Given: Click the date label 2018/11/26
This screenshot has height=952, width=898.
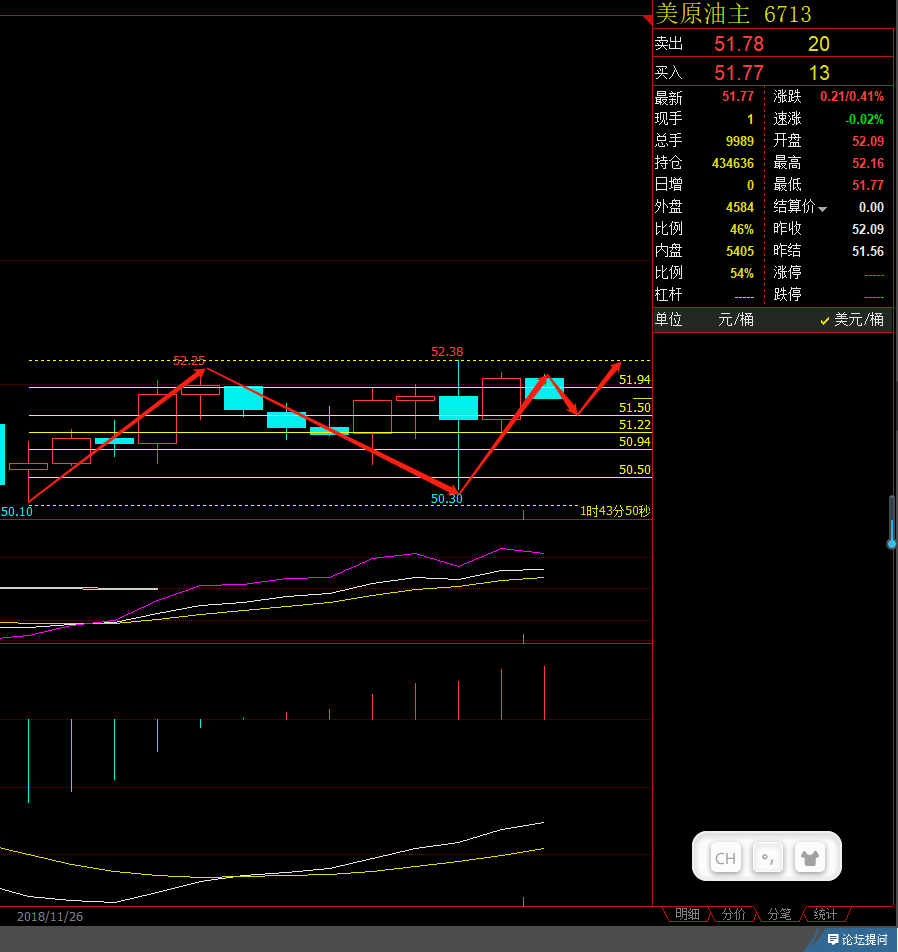Looking at the screenshot, I should click(50, 917).
